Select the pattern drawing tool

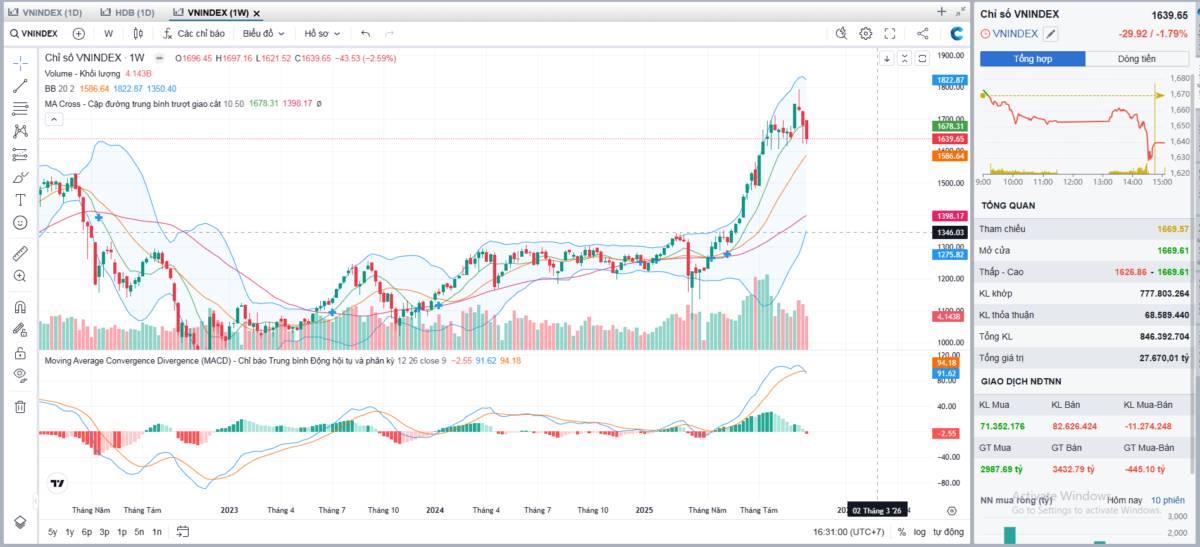[20, 131]
